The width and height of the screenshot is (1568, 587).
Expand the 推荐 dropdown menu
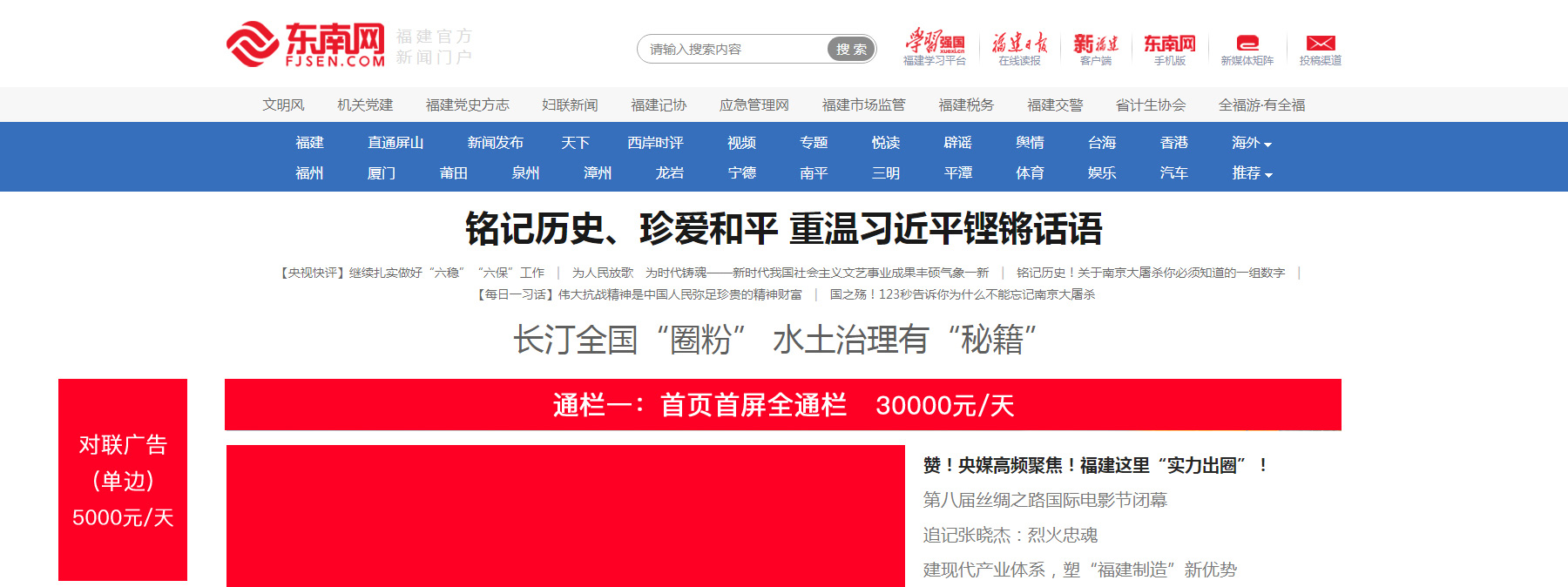coord(1252,173)
